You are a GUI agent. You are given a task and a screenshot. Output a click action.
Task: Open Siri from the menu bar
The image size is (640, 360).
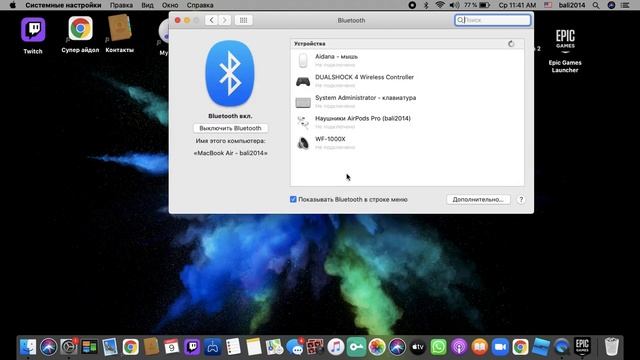tap(611, 5)
